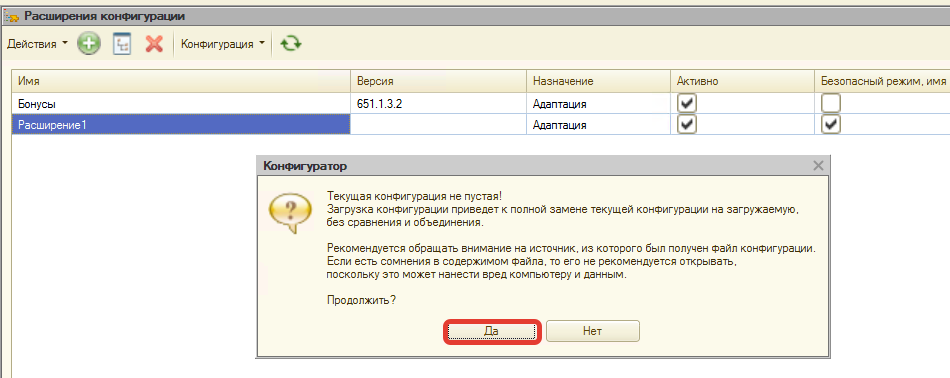The height and width of the screenshot is (378, 950).
Task: Click the red delete extension icon
Action: pyautogui.click(x=154, y=44)
